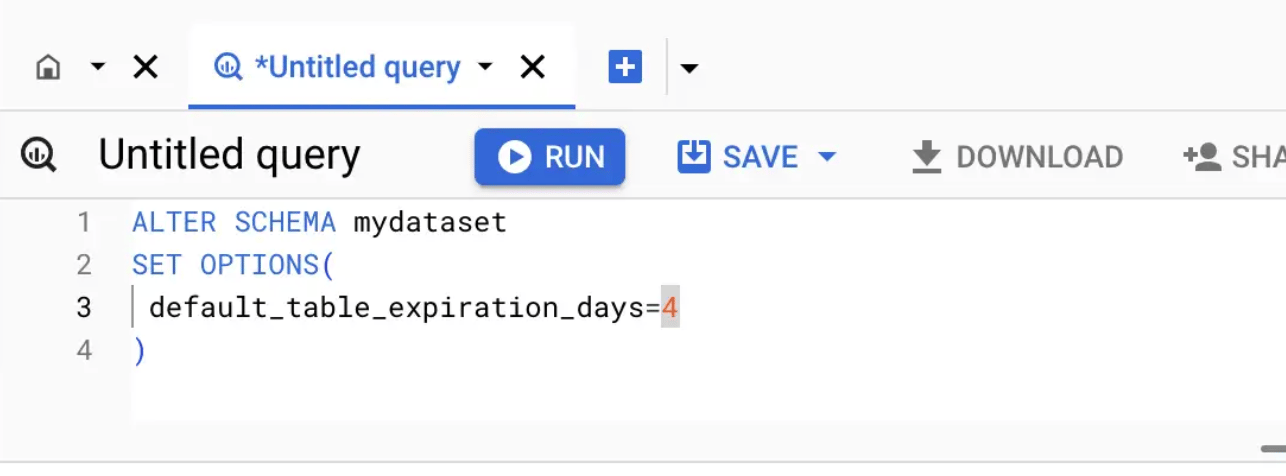Click the save disk icon
Screen dimensions: 1286x476
tap(694, 156)
